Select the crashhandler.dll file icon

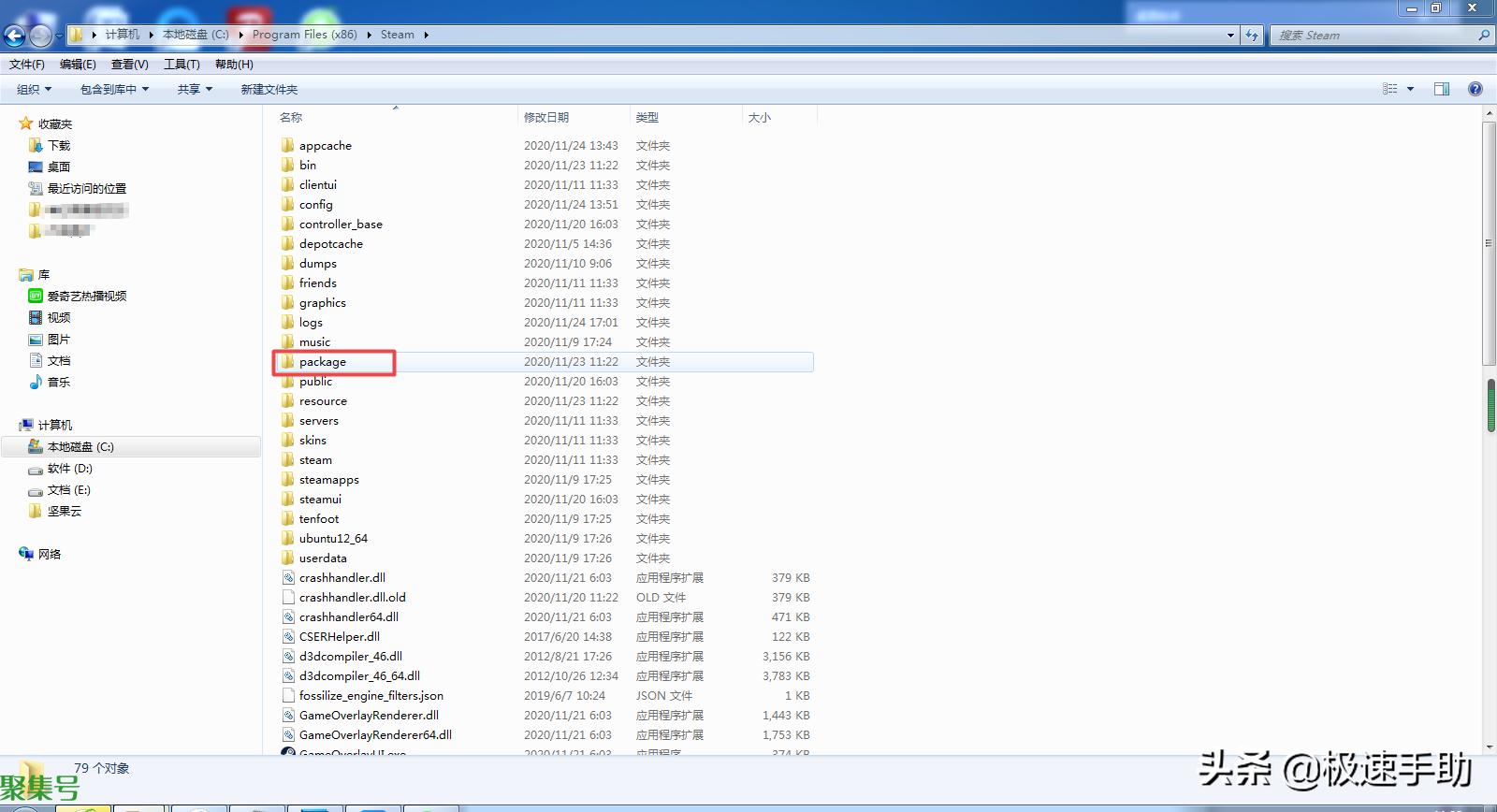click(x=289, y=578)
